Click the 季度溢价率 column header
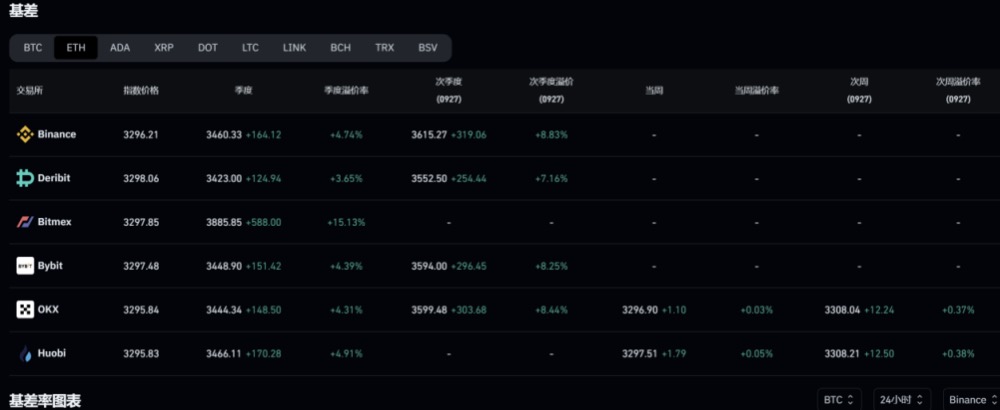Screen dimensions: 1000x410 pos(344,90)
